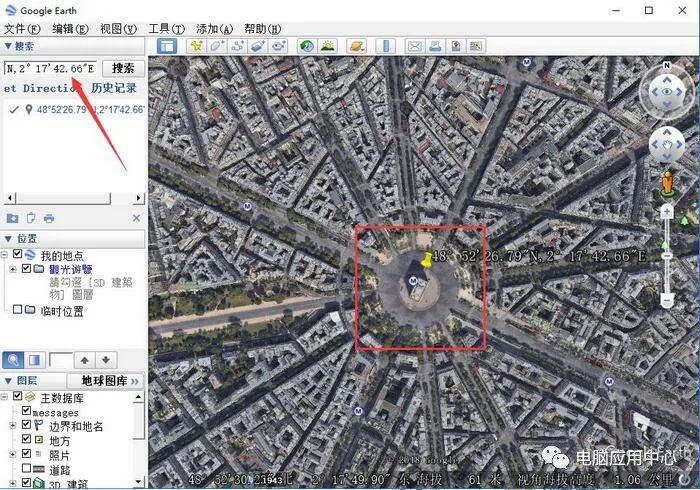
Task: Click the move up arrow button in places
Action: click(85, 360)
